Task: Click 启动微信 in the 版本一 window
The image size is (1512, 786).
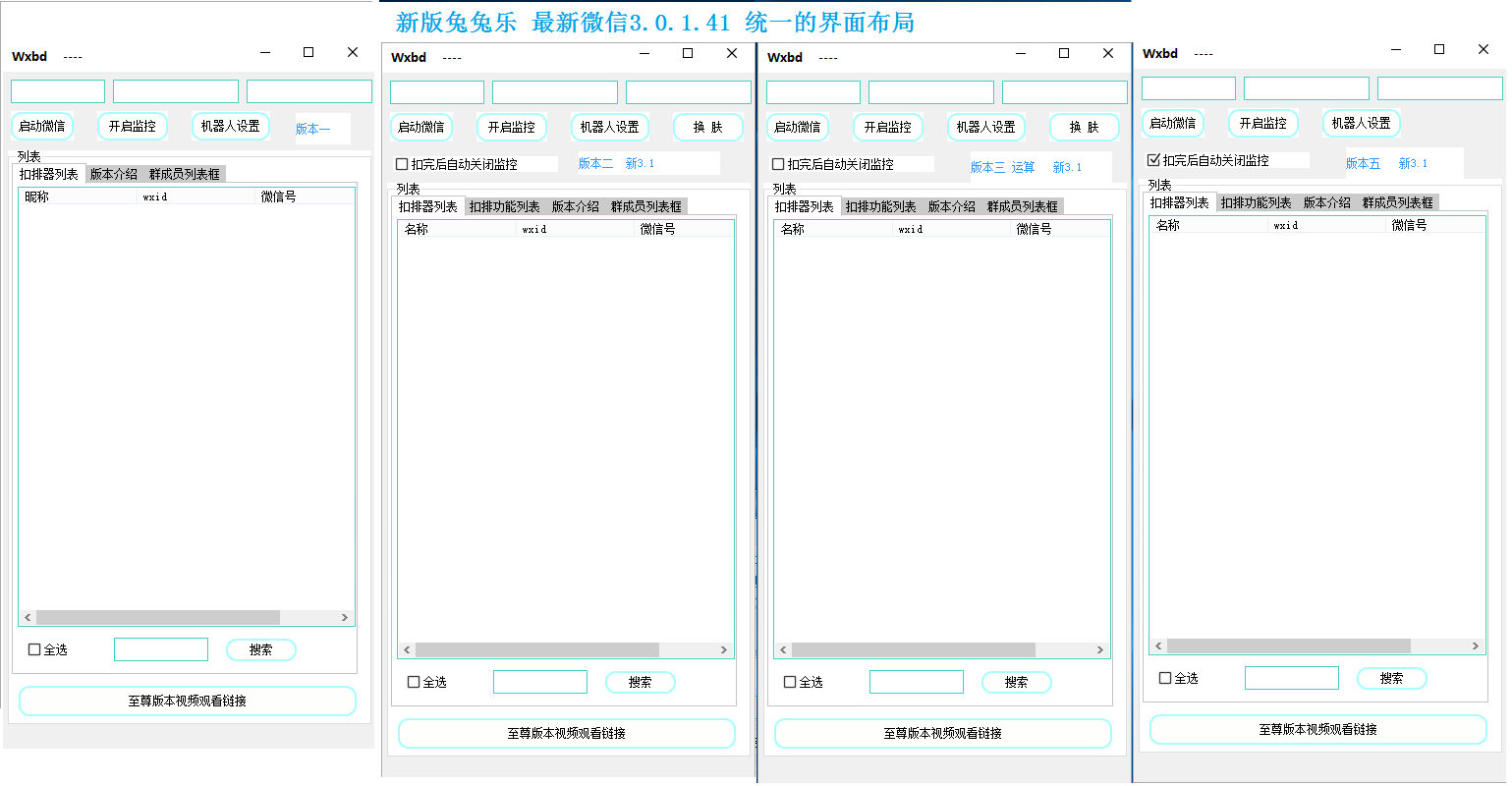Action: point(42,127)
